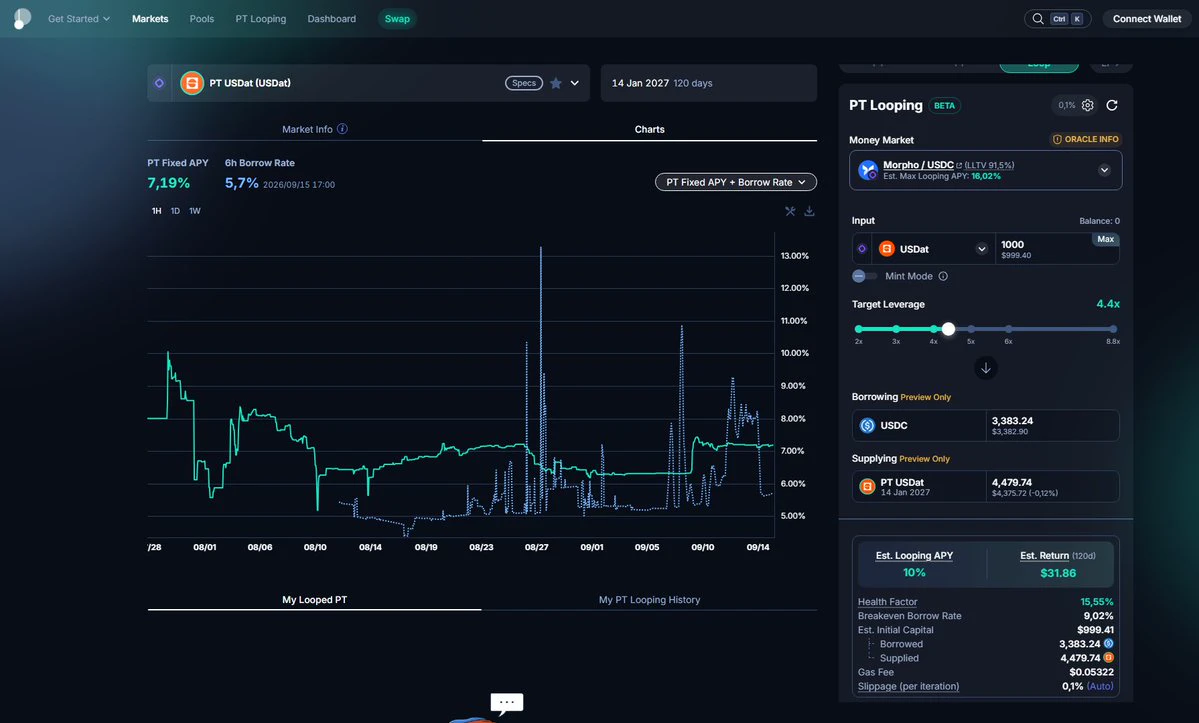Click the Mint Mode info icon
The image size is (1199, 723).
943,277
